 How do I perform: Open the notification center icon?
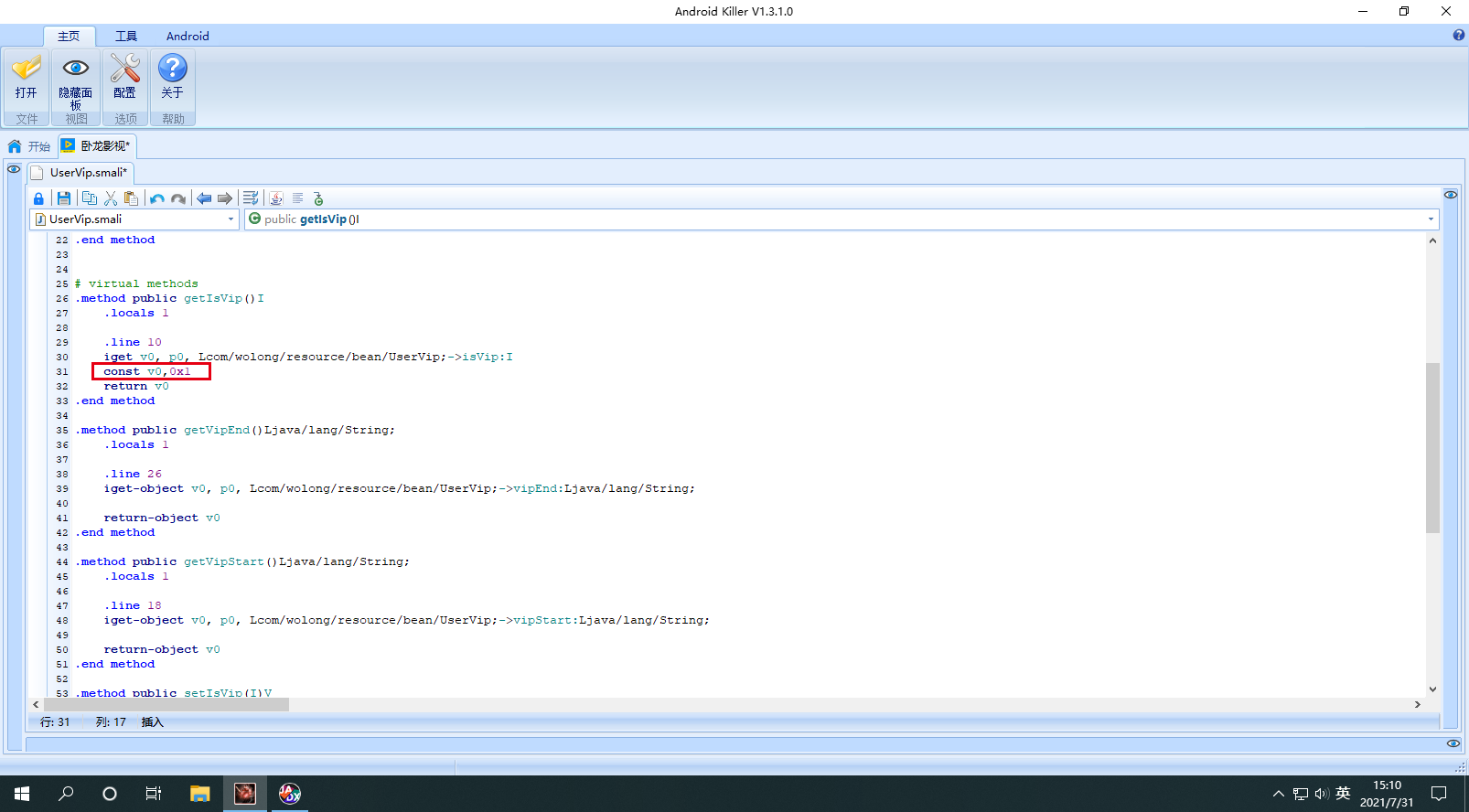point(1439,794)
